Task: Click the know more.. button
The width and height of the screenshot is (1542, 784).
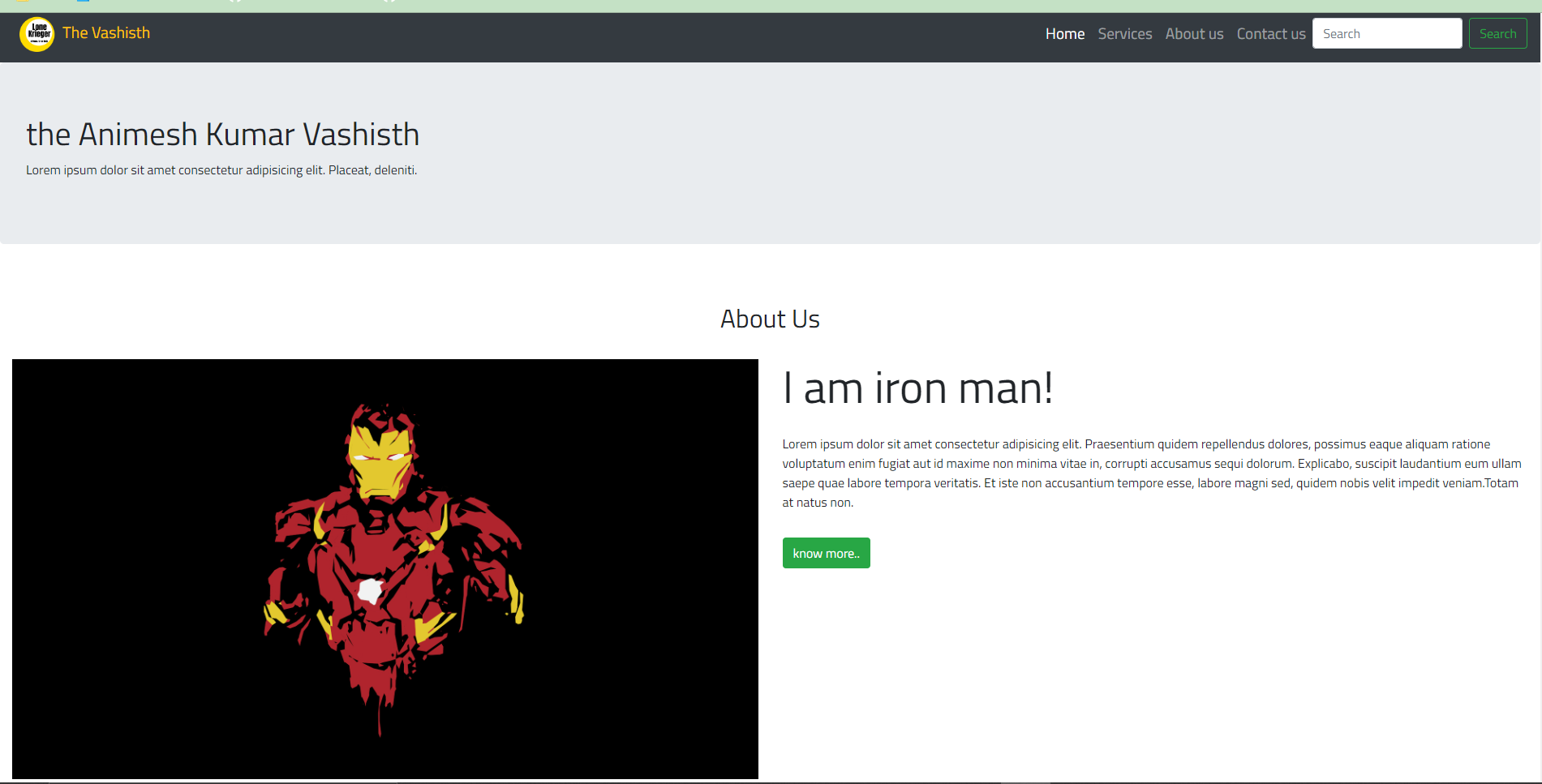Action: click(x=826, y=553)
